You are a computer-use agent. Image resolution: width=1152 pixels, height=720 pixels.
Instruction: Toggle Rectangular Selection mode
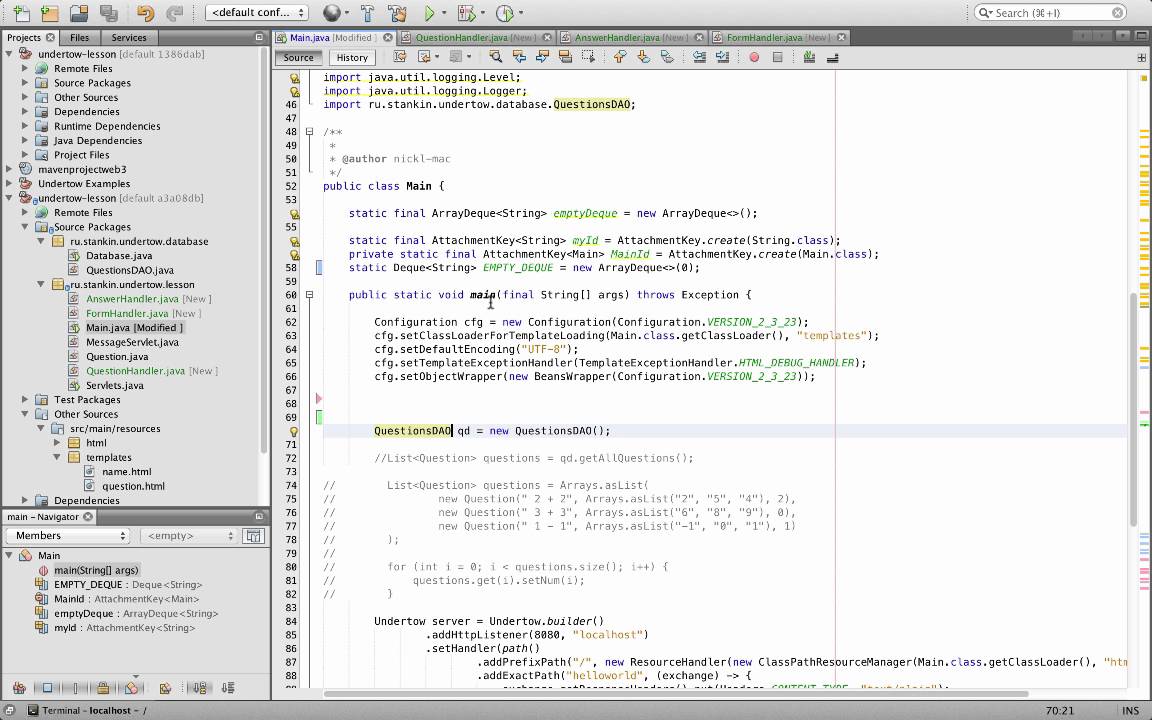click(x=588, y=57)
